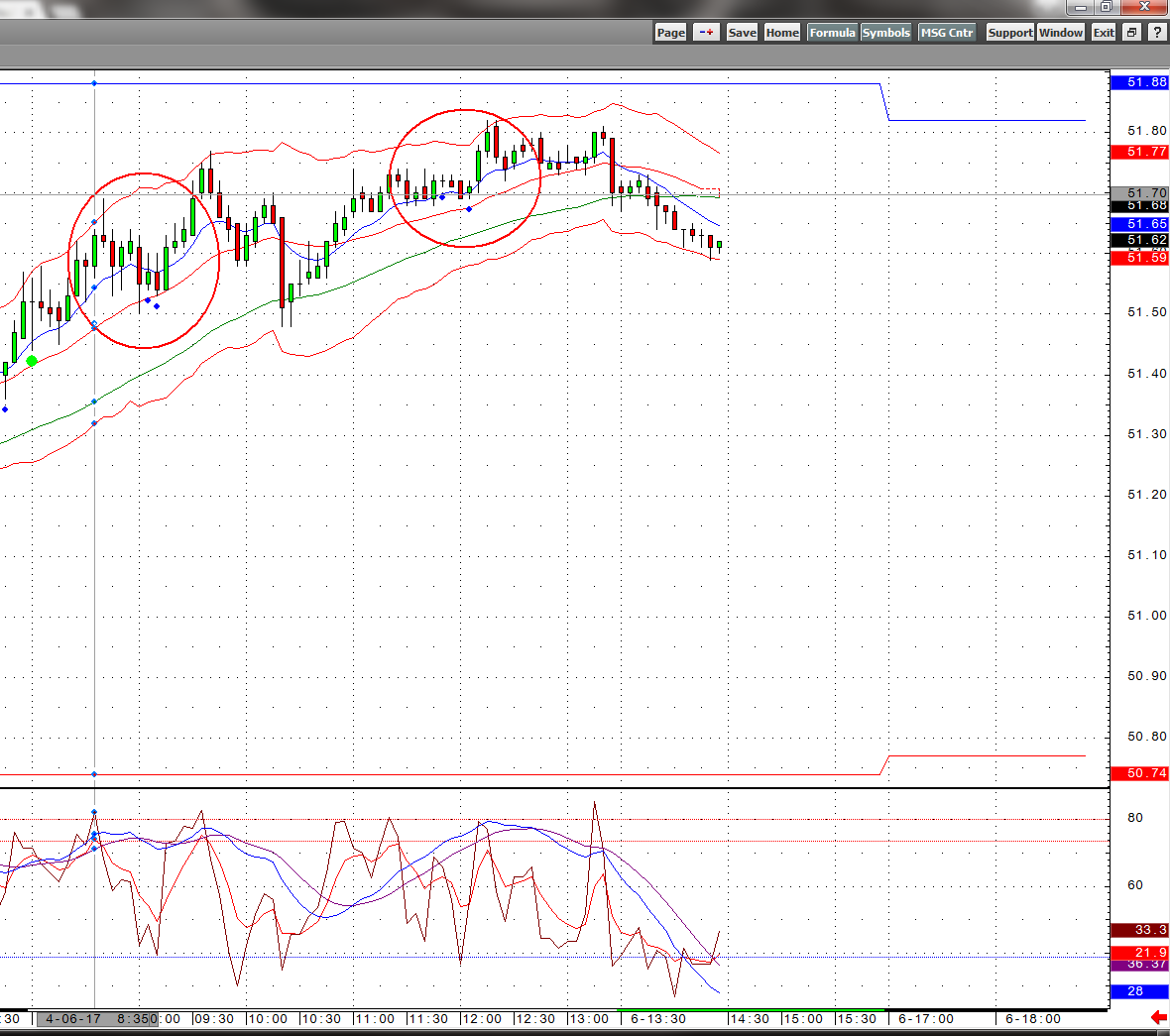The height and width of the screenshot is (1036, 1170).
Task: Click the red 51.77 price label
Action: (x=1139, y=152)
